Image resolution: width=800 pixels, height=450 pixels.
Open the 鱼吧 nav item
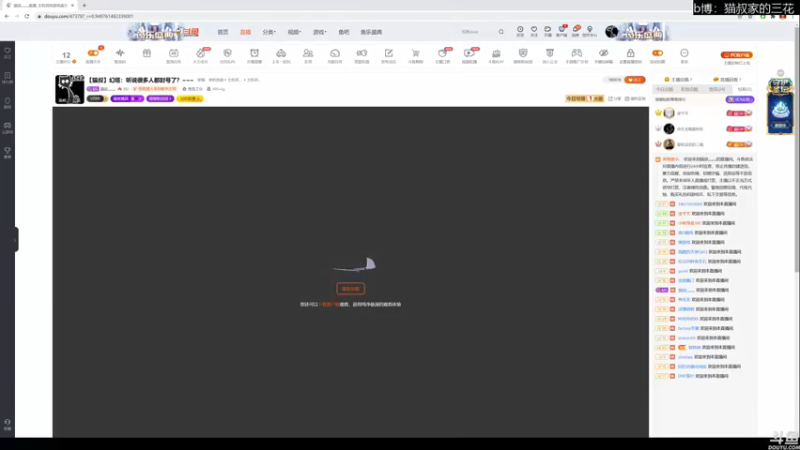pos(344,32)
